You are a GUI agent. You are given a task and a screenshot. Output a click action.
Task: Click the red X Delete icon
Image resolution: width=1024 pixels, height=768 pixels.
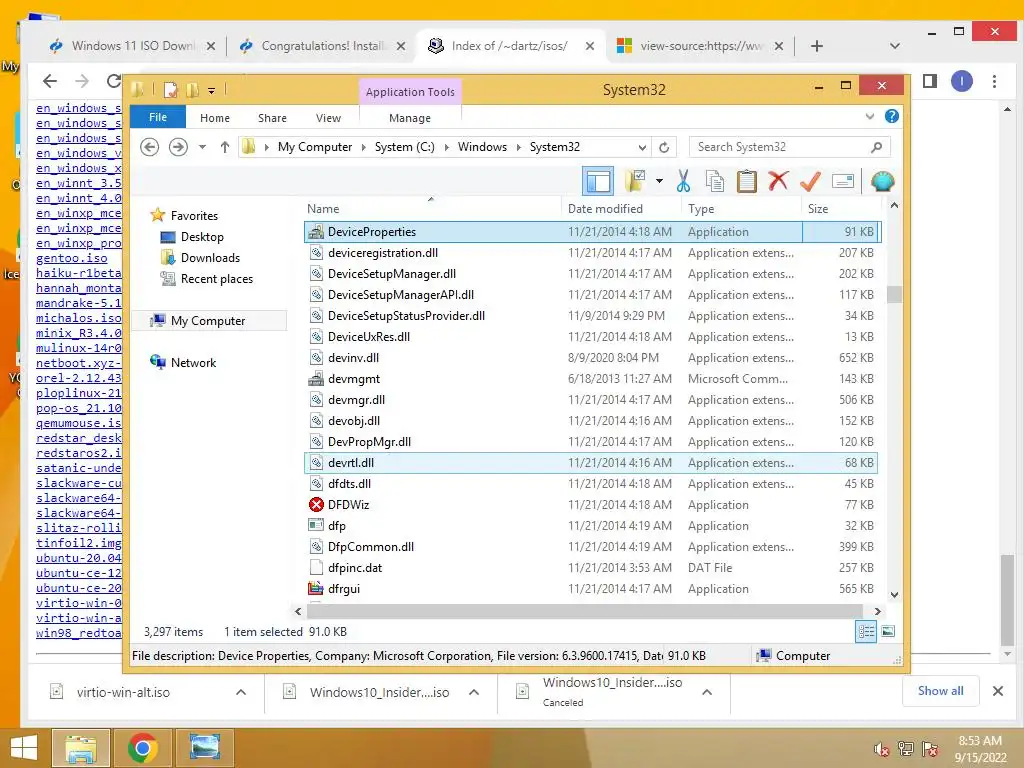[778, 180]
